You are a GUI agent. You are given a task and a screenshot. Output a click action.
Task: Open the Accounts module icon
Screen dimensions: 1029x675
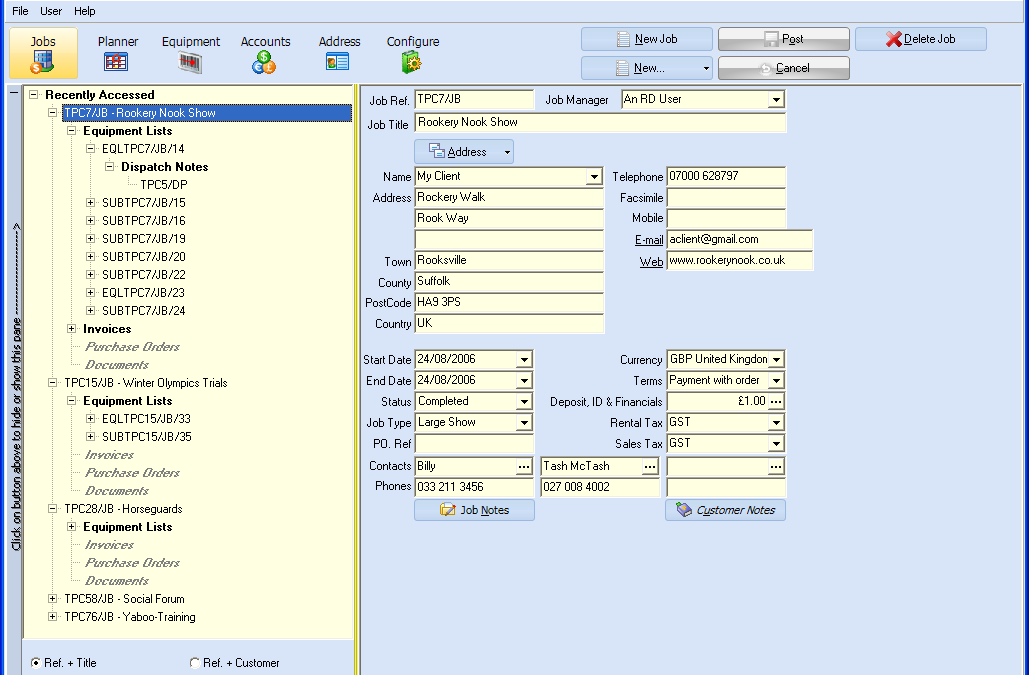click(265, 62)
